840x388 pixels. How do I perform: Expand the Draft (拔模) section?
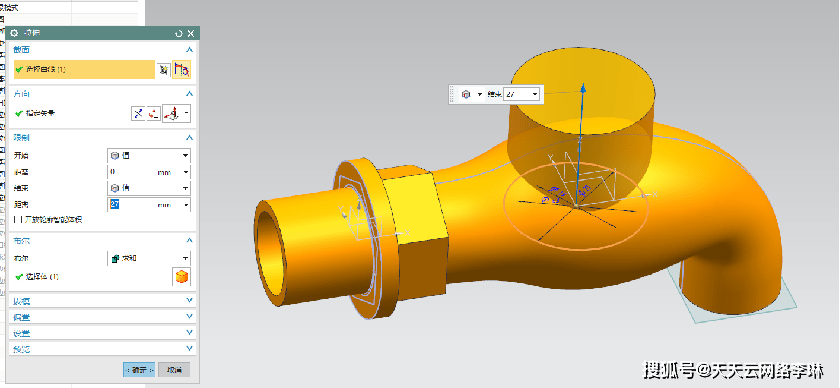pos(102,301)
